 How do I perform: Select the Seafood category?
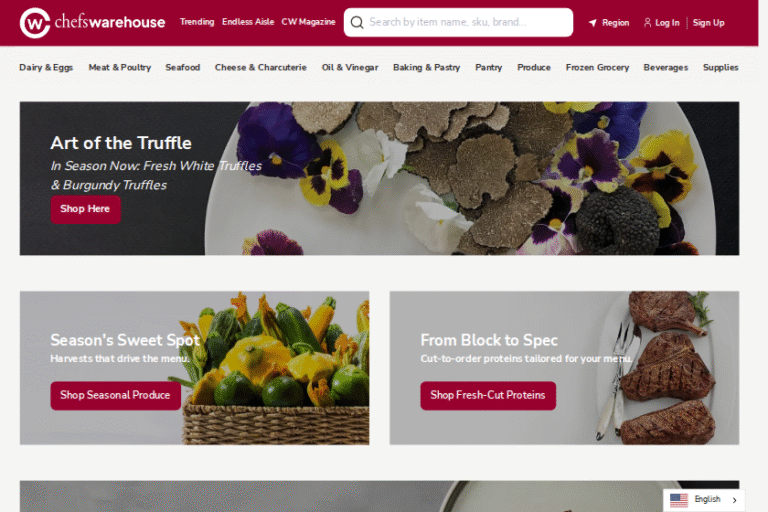point(183,68)
